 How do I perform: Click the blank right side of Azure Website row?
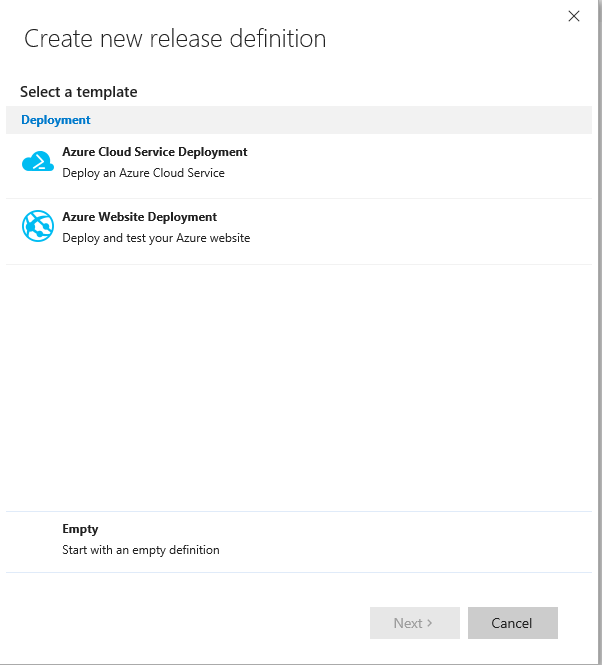[x=450, y=230]
